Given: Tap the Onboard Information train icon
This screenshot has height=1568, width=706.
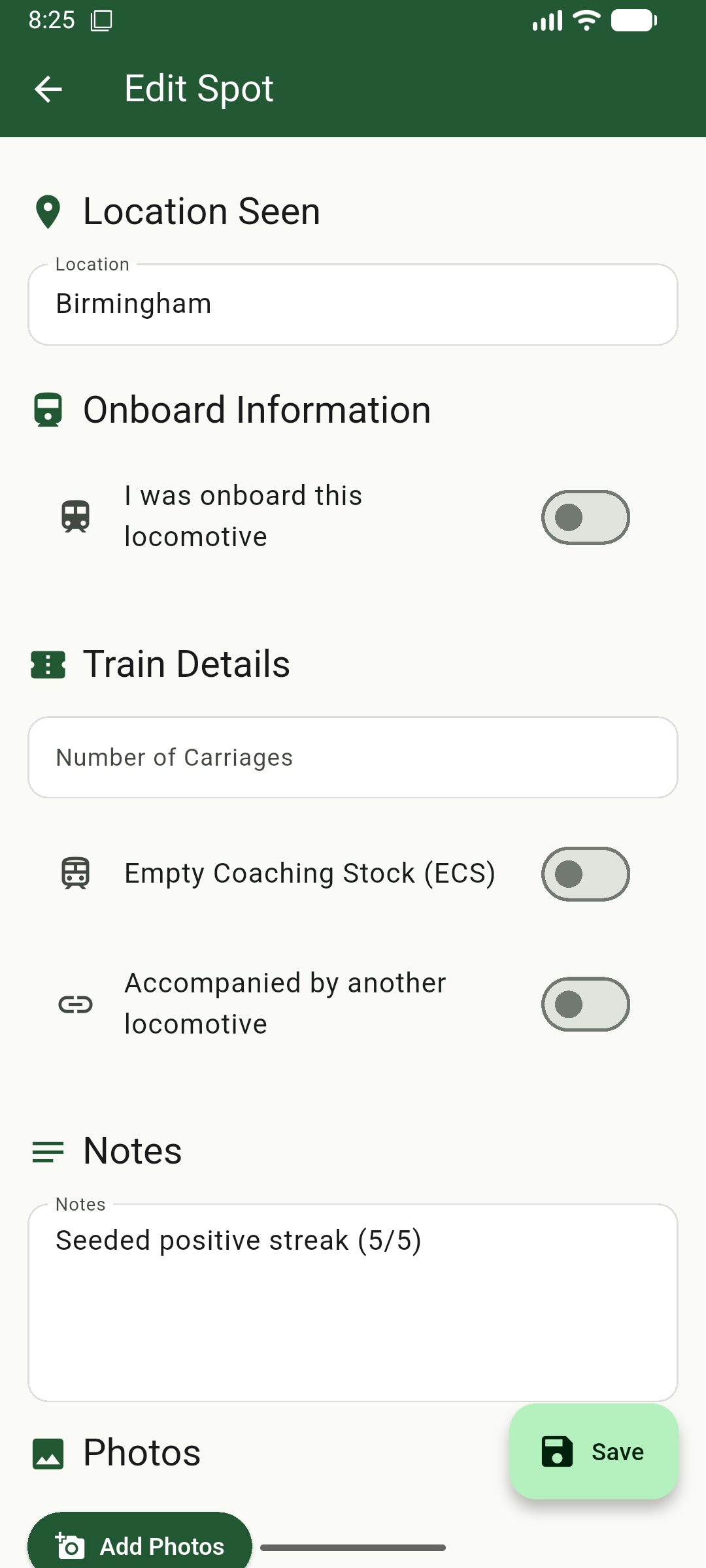Looking at the screenshot, I should coord(48,410).
